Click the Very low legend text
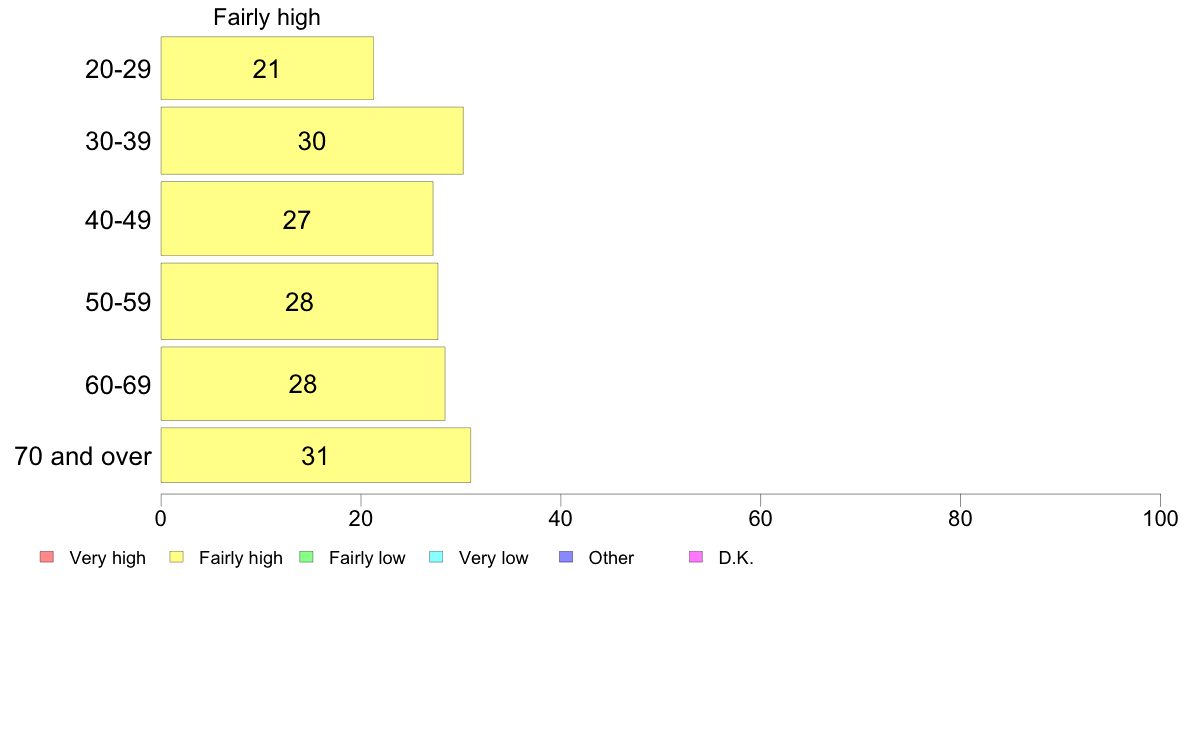This screenshot has width=1188, height=736. click(493, 558)
